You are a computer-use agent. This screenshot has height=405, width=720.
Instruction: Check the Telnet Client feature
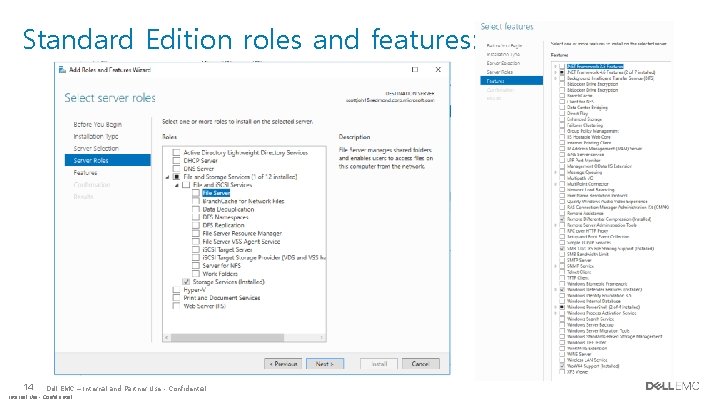point(562,272)
